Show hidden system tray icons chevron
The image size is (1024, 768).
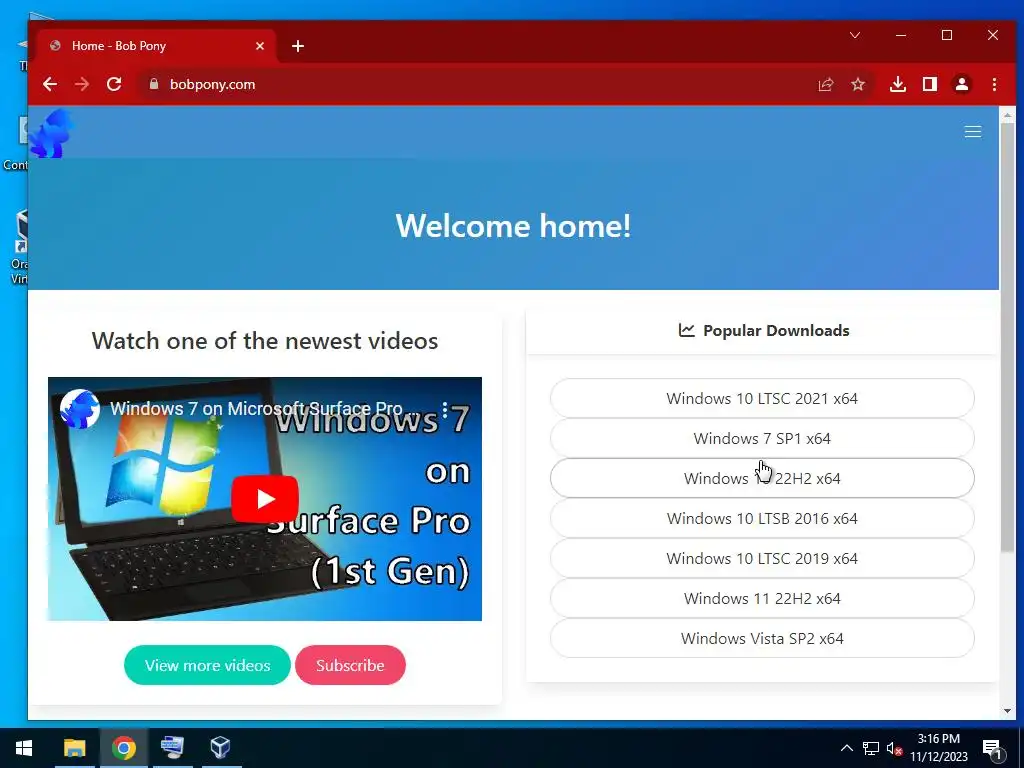coord(846,748)
